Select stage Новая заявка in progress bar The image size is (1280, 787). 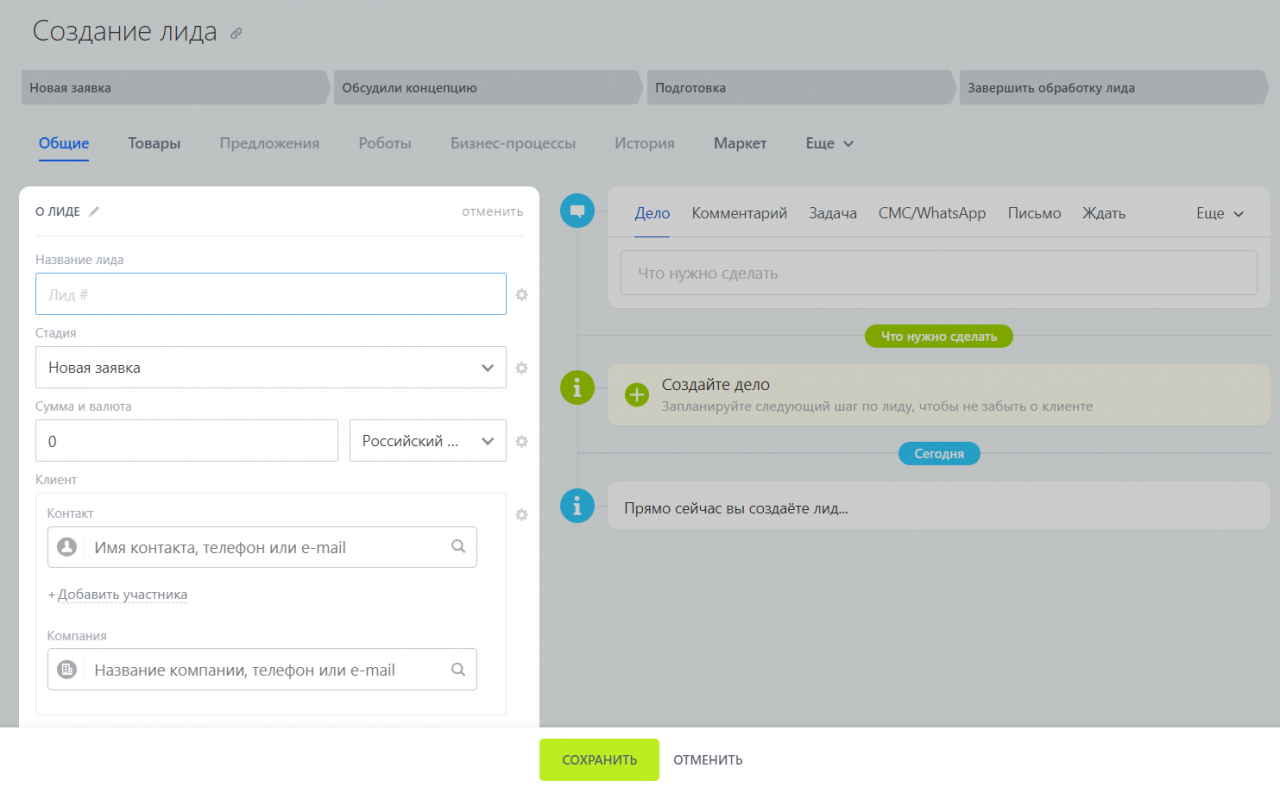(175, 88)
